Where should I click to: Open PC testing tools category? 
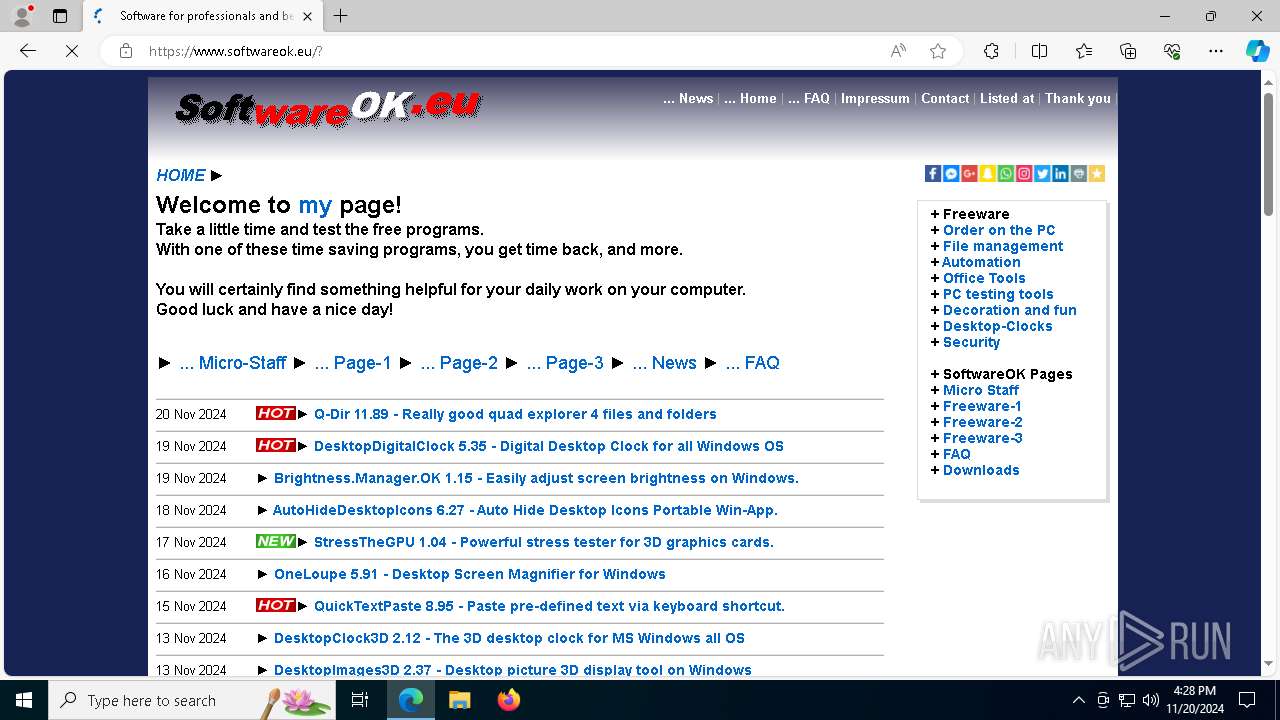pyautogui.click(x=998, y=294)
